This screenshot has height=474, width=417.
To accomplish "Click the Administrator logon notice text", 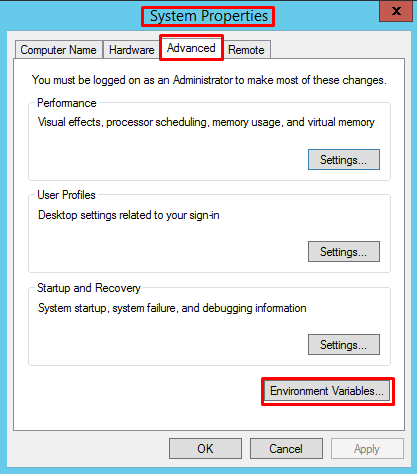I will pos(209,80).
